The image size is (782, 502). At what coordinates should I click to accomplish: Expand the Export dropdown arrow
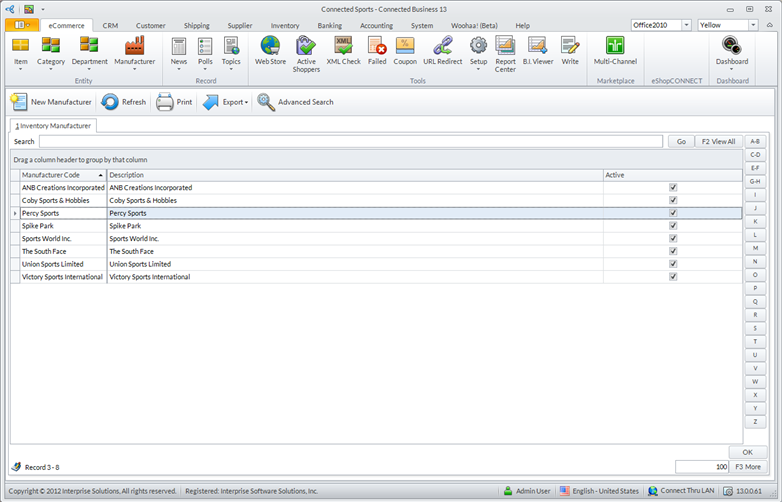click(246, 102)
